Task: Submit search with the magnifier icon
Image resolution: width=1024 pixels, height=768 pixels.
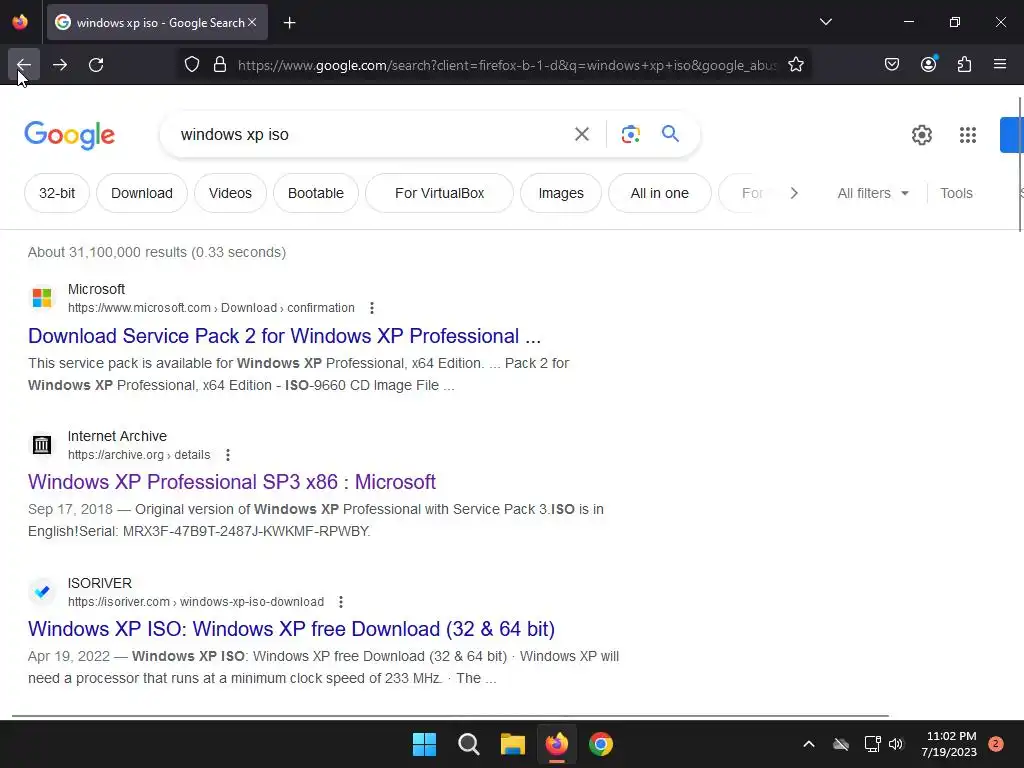Action: click(671, 135)
